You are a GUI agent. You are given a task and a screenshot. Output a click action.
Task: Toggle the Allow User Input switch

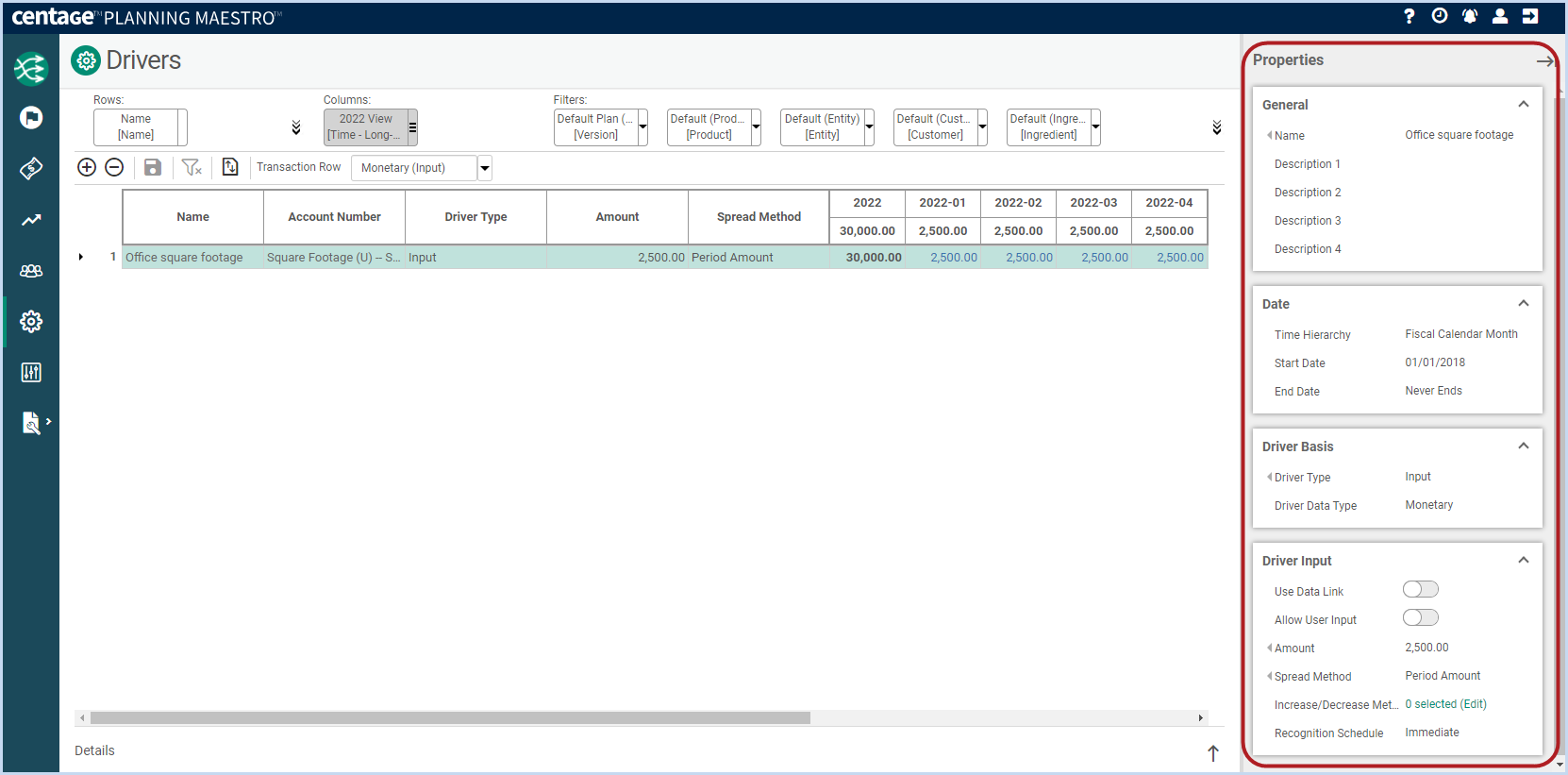pyautogui.click(x=1421, y=618)
